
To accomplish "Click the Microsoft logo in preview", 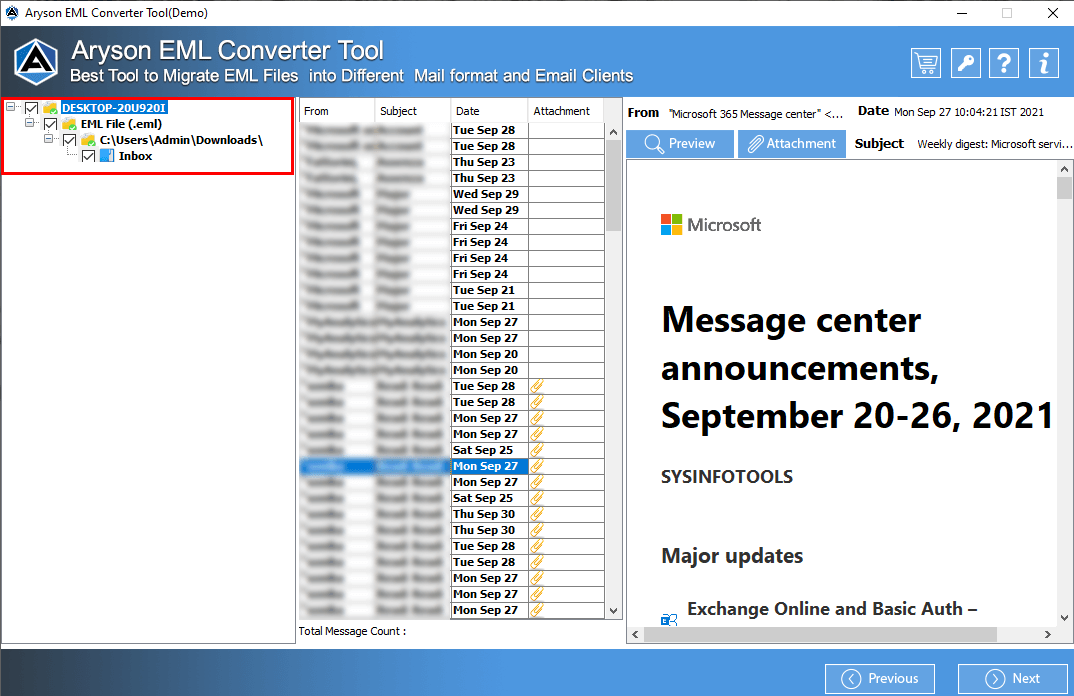I will (x=711, y=225).
